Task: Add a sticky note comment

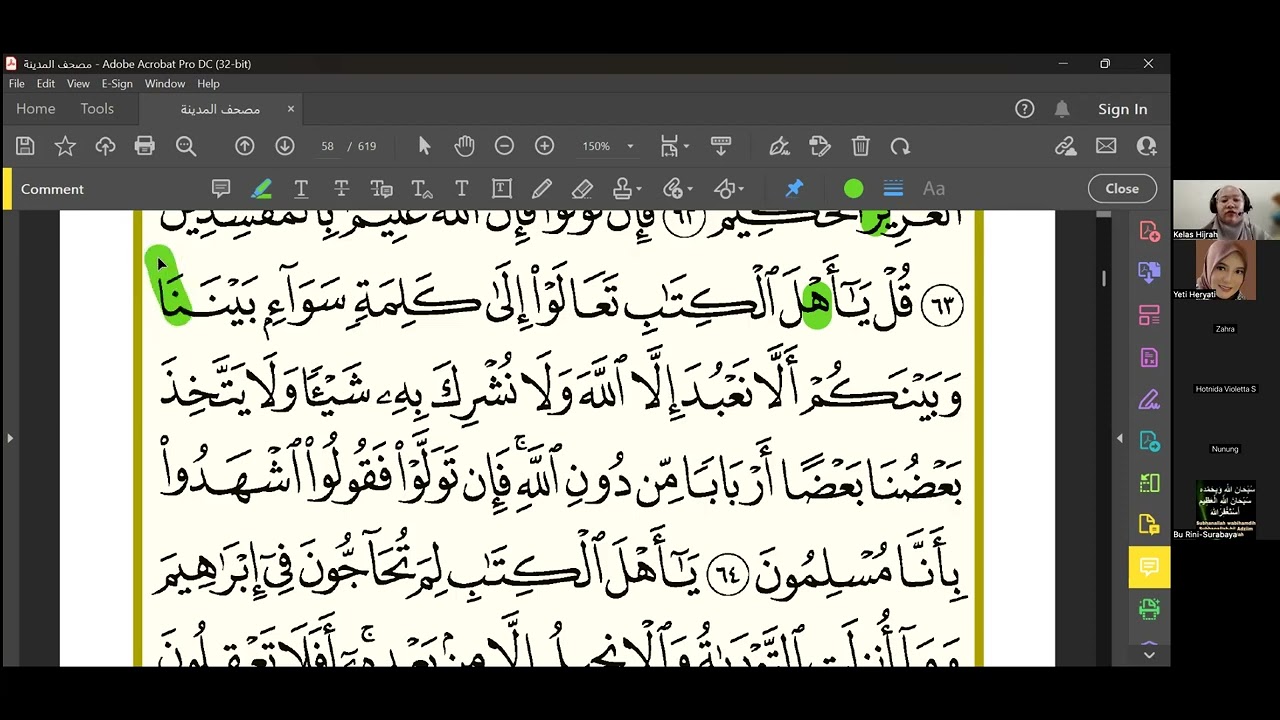Action: 221,188
